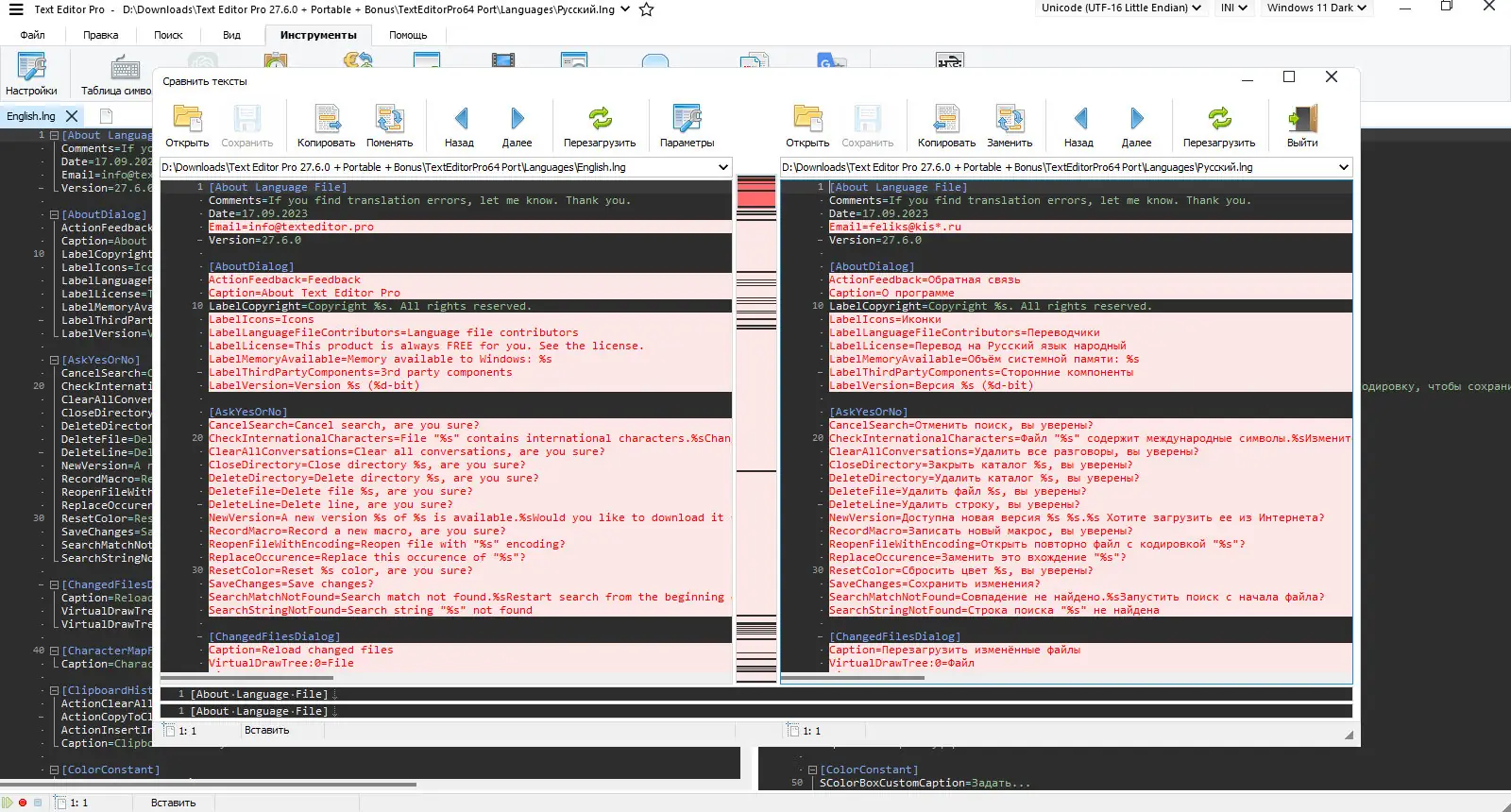Collapse [AskYesOrNo] section in main editor
Viewport: 1511px width, 812px height.
pyautogui.click(x=54, y=360)
